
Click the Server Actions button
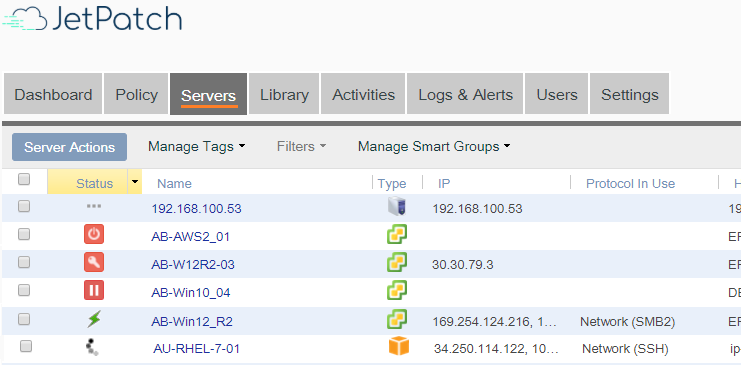(x=69, y=147)
